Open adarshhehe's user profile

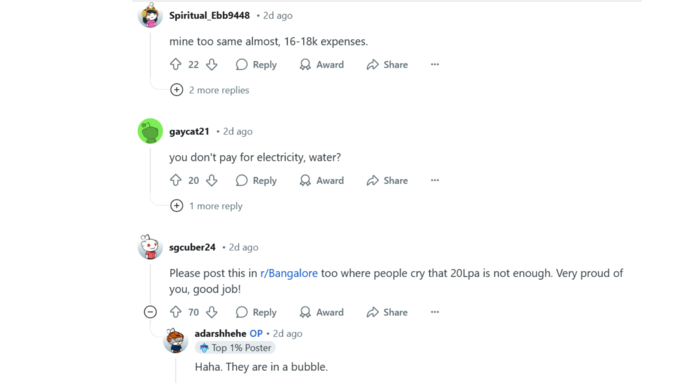point(220,334)
